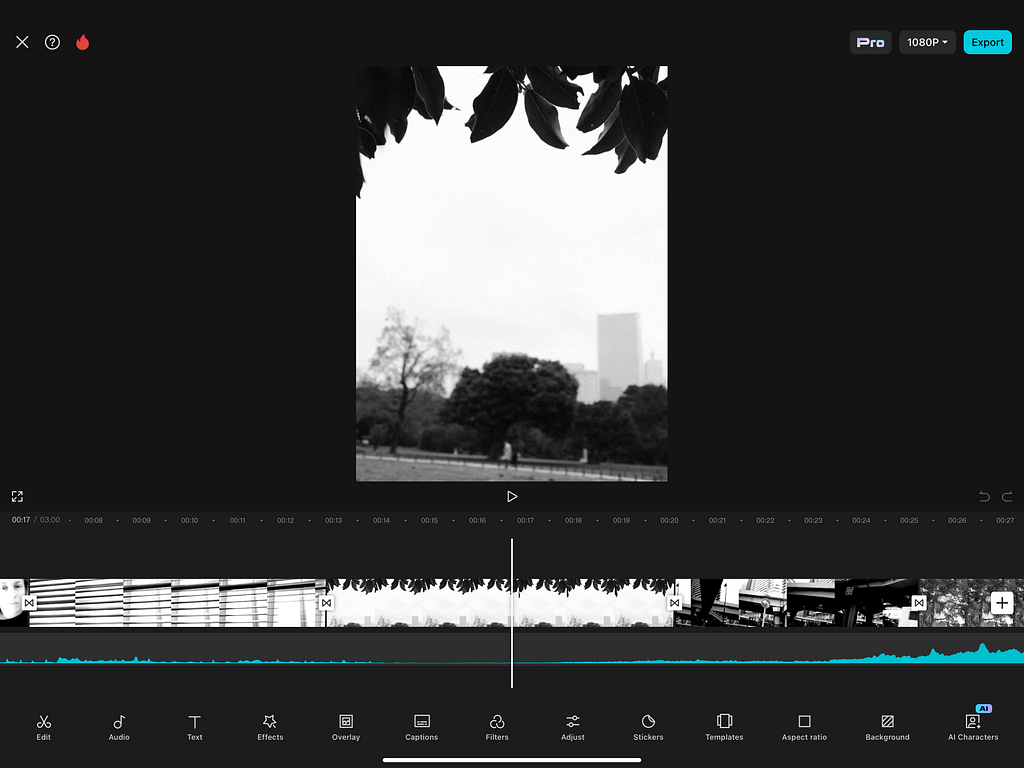
Task: Expand the 1080P resolution dropdown
Action: pos(927,42)
